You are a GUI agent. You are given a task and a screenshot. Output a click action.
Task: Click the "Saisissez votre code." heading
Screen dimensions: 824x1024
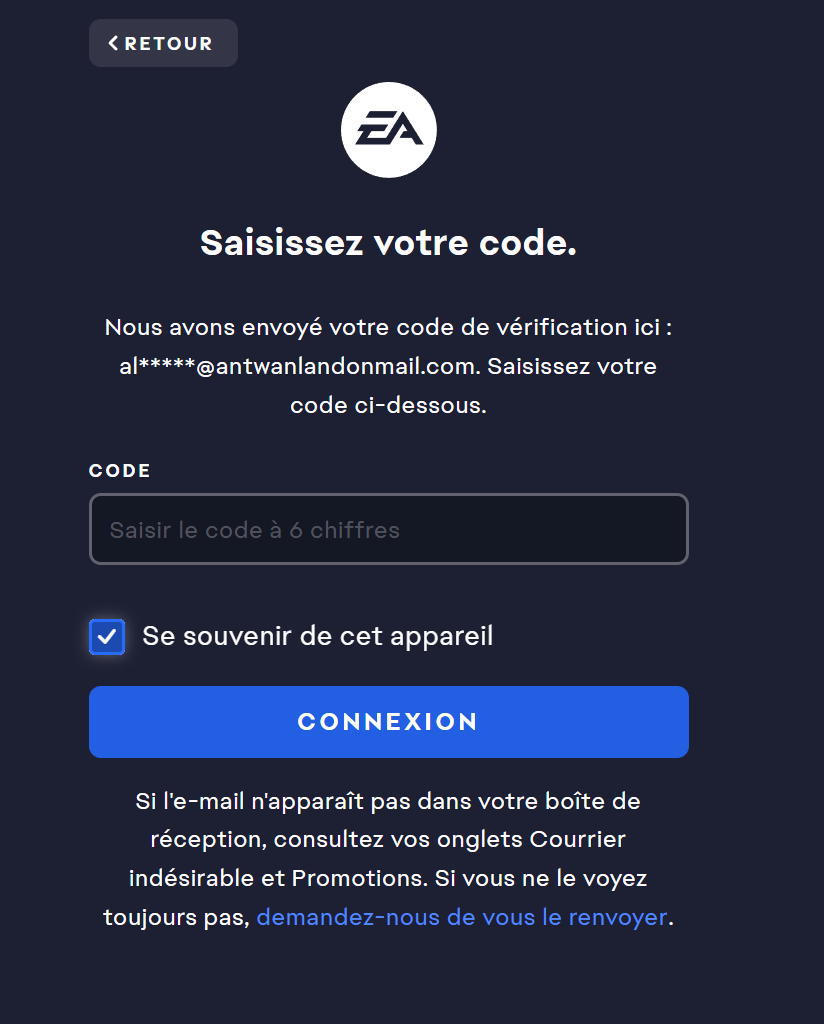click(388, 243)
